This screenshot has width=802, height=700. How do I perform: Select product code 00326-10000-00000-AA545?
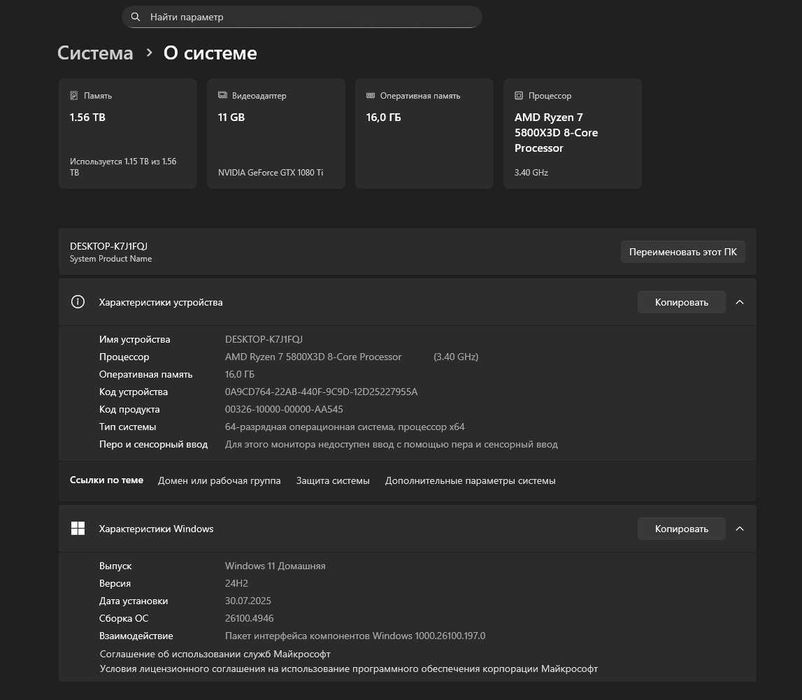(x=284, y=409)
